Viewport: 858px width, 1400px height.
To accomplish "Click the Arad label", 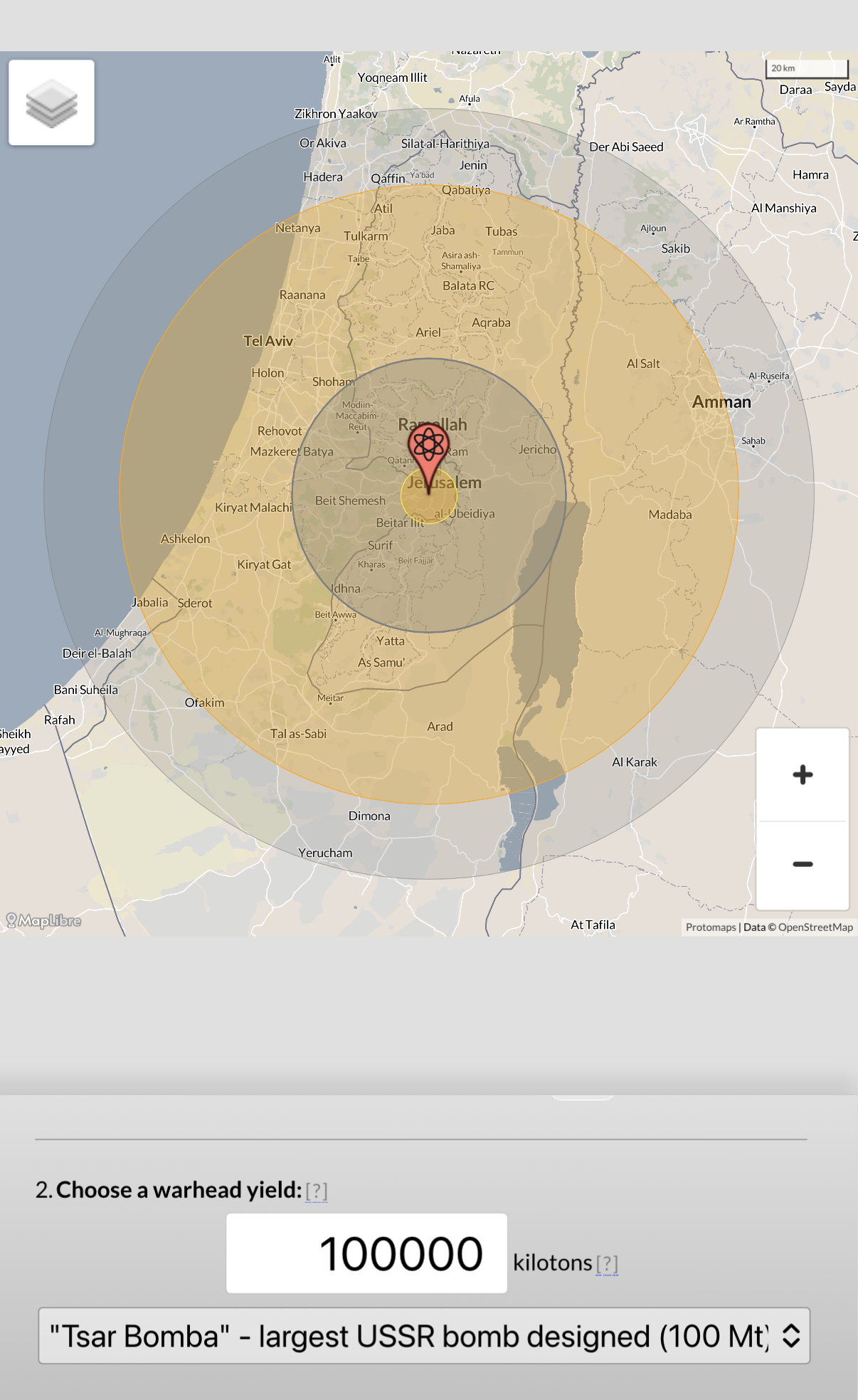I will 440,727.
